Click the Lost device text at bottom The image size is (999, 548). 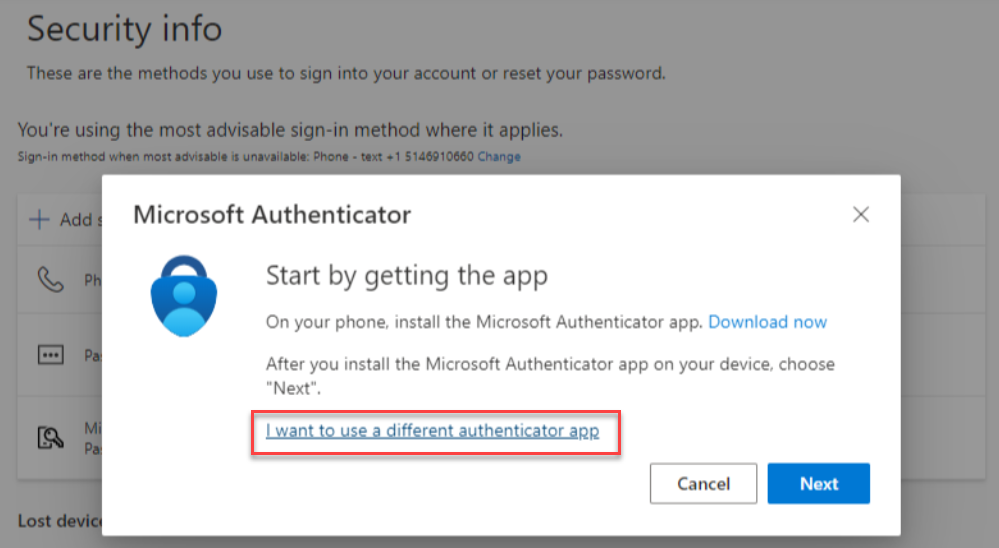click(x=60, y=521)
